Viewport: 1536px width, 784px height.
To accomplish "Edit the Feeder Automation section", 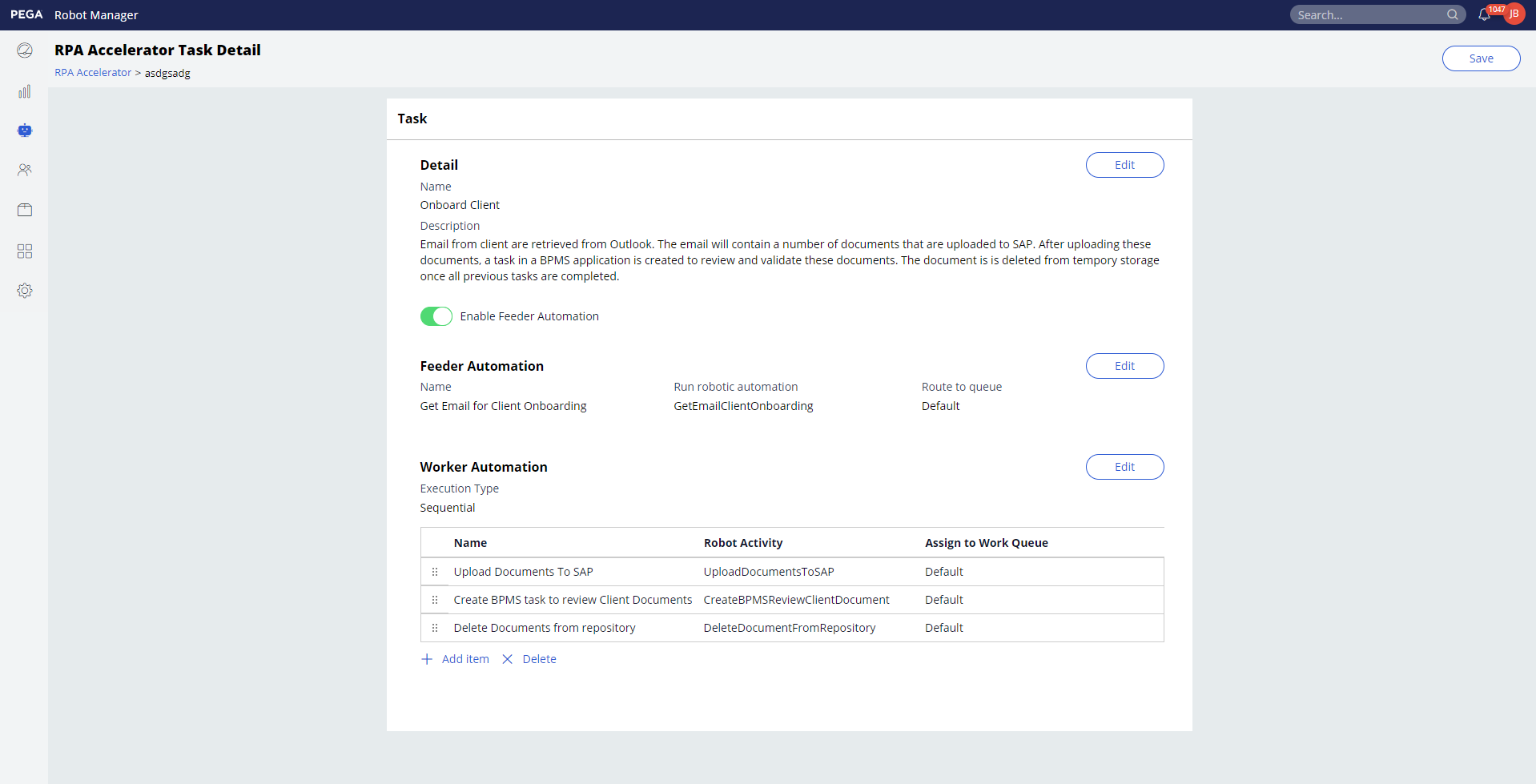I will click(1125, 366).
